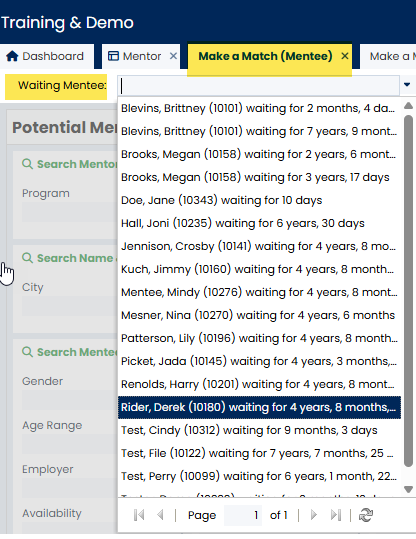Go to last page of the list
This screenshot has width=416, height=539.
pyautogui.click(x=335, y=515)
